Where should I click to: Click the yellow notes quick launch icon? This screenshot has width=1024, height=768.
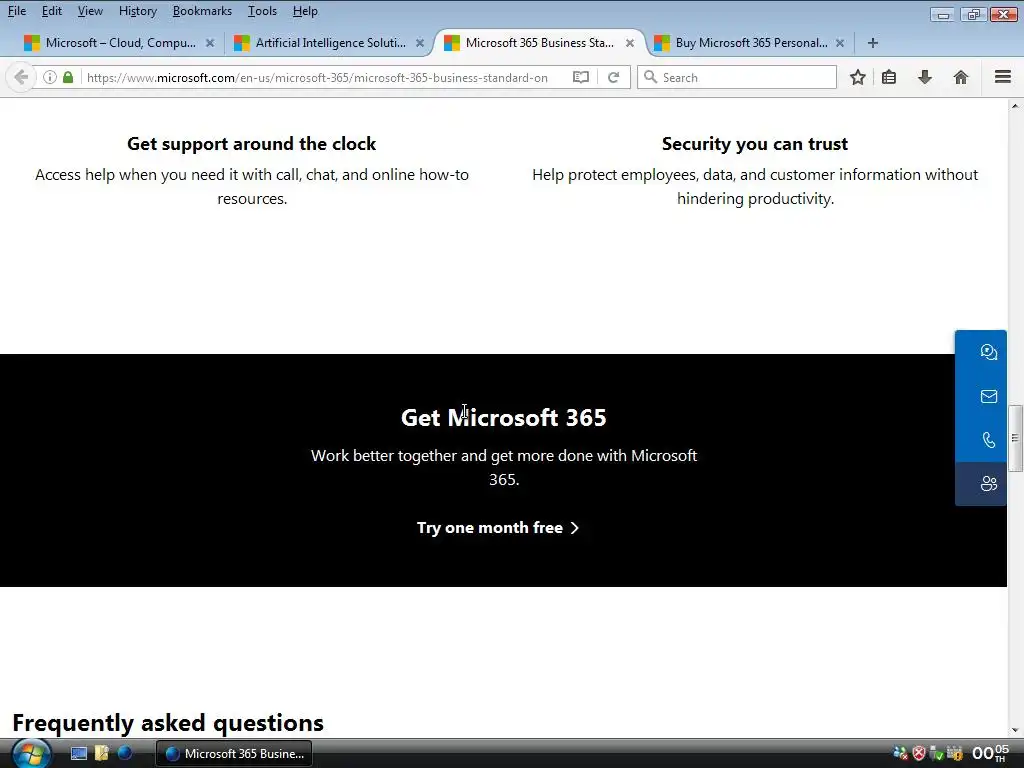pos(102,754)
